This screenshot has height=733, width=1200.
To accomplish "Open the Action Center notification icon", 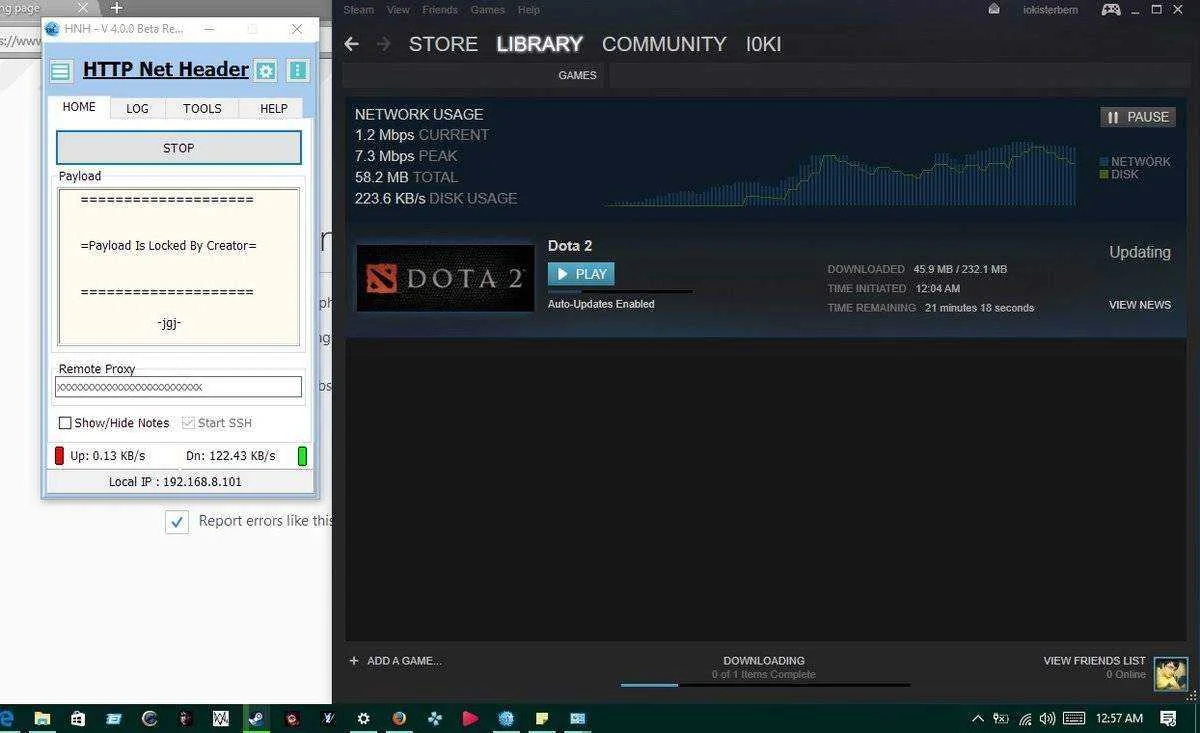I will click(1168, 718).
